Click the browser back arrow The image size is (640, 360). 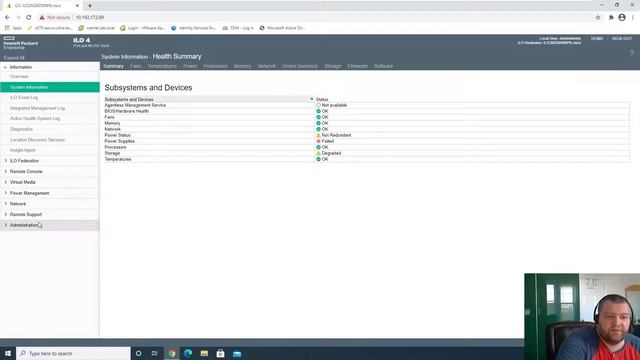(x=7, y=18)
